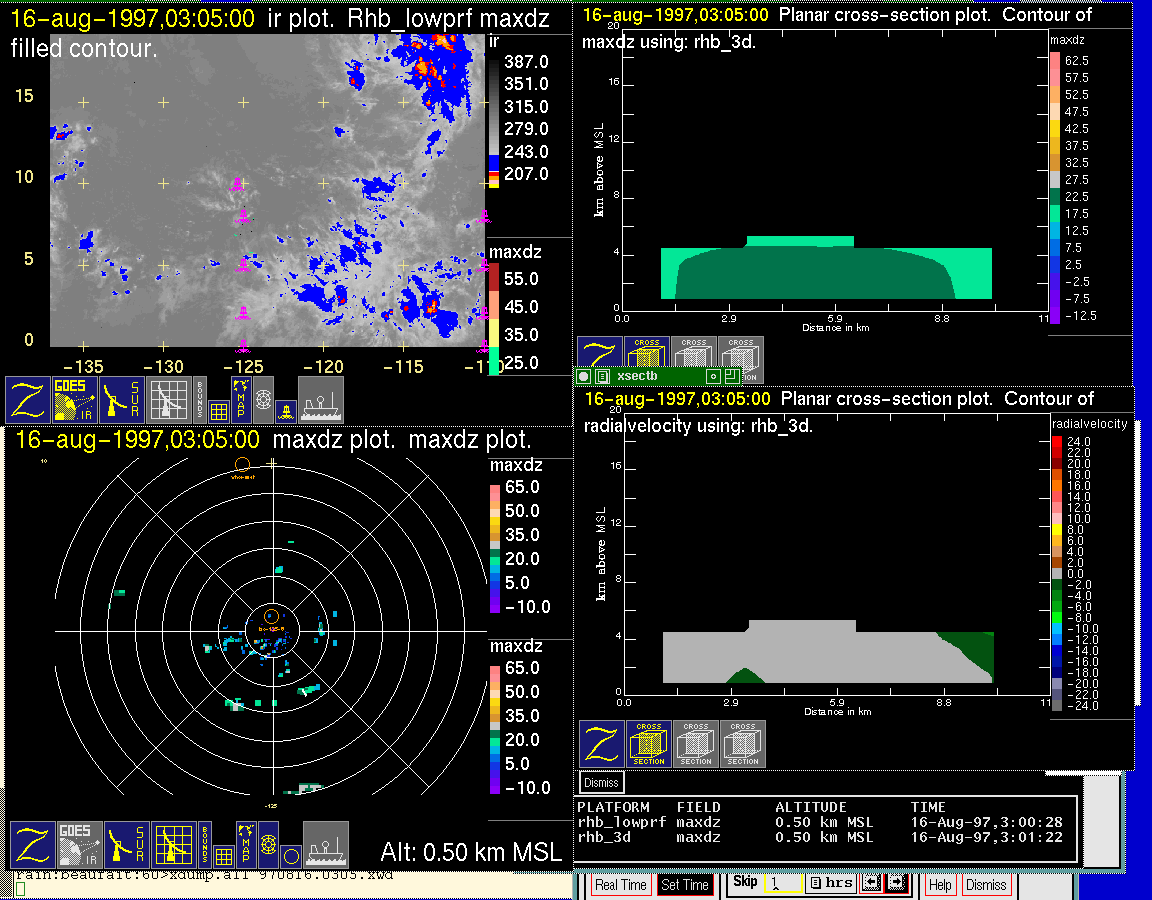Click the Z icon in the IR plot toolbar
This screenshot has height=900, width=1152.
[x=28, y=399]
